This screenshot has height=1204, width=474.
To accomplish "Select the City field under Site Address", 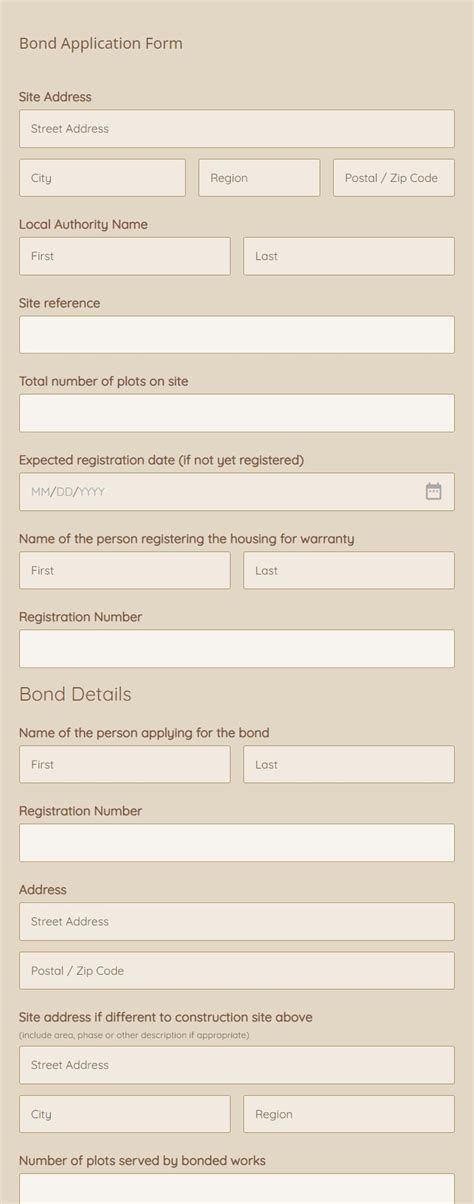I will click(x=102, y=178).
